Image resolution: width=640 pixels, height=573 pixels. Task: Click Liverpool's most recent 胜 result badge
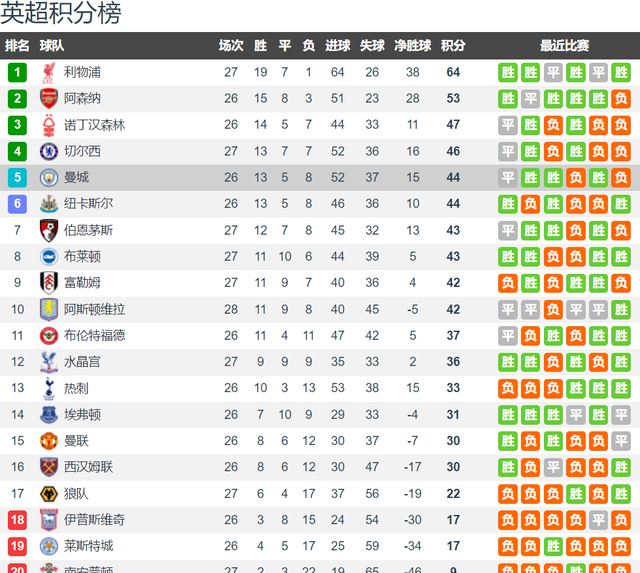(621, 73)
